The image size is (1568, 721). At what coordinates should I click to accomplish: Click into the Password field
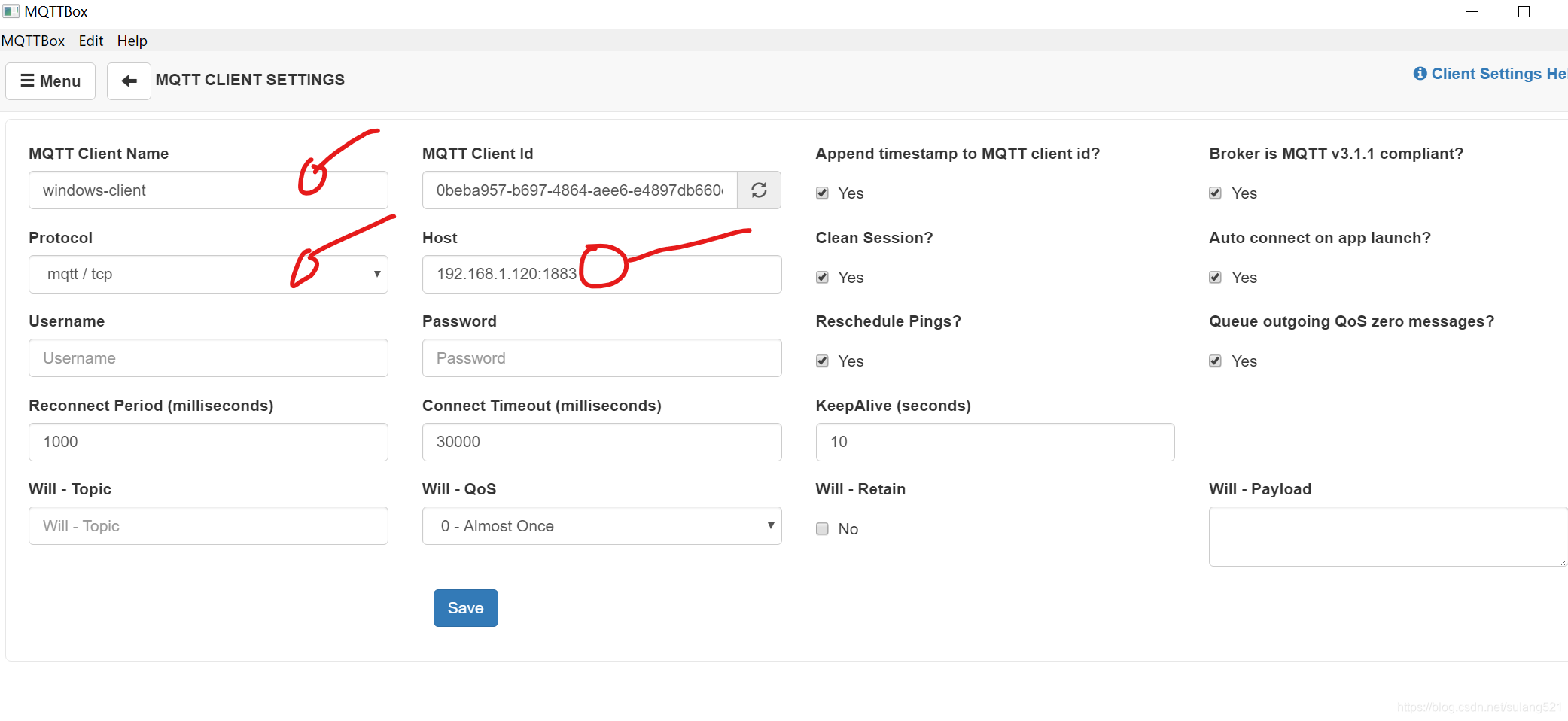click(x=601, y=357)
